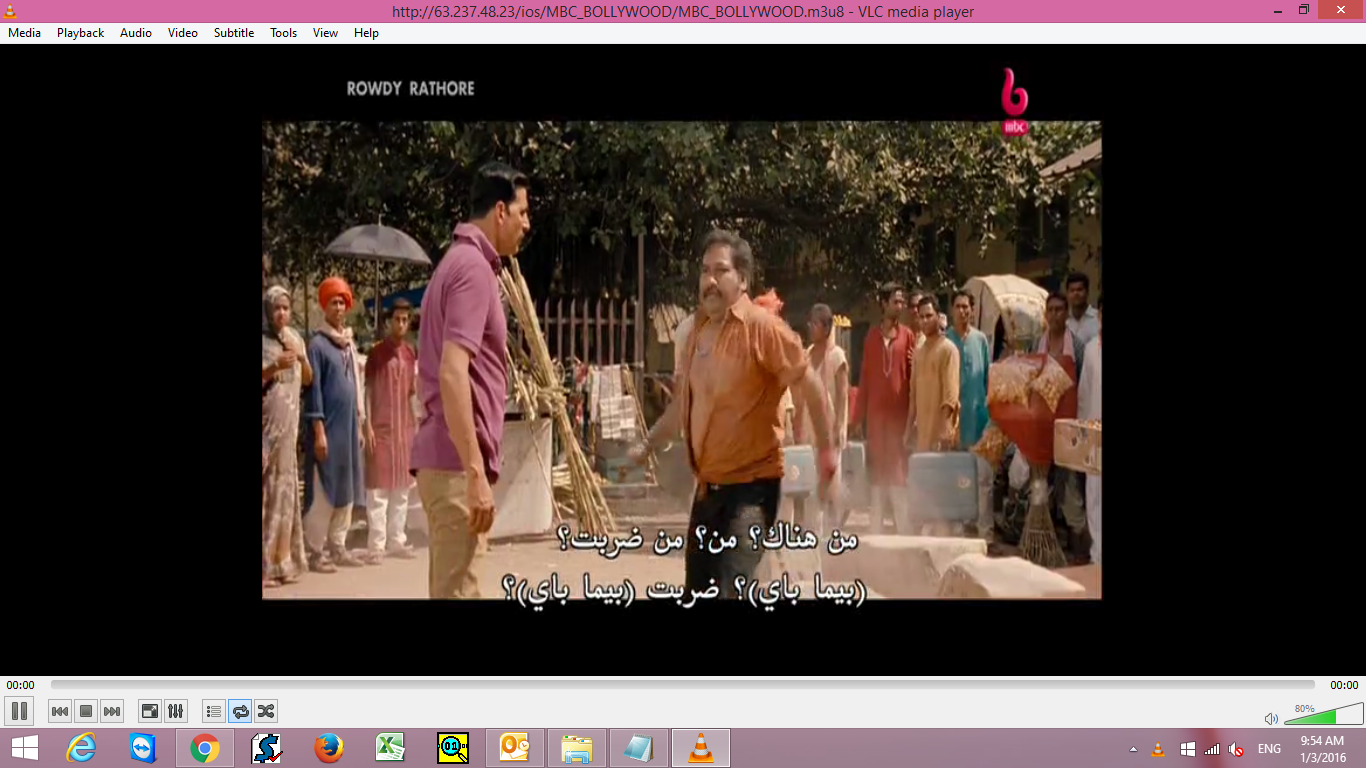
Task: Toggle loop repeat mode
Action: [x=240, y=711]
